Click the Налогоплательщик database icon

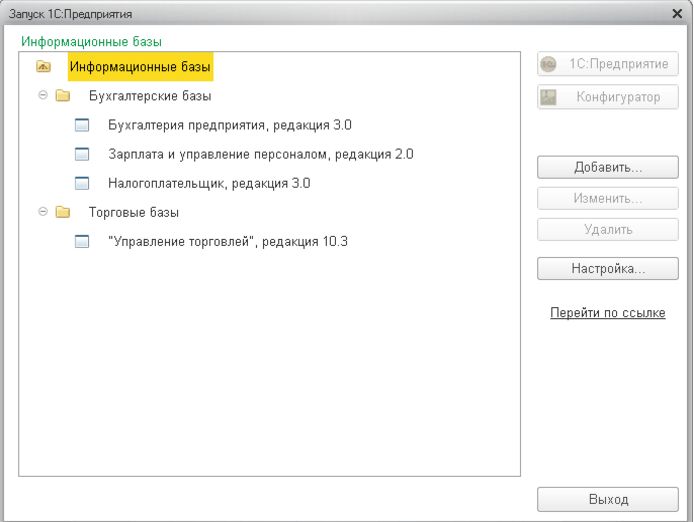(x=82, y=183)
